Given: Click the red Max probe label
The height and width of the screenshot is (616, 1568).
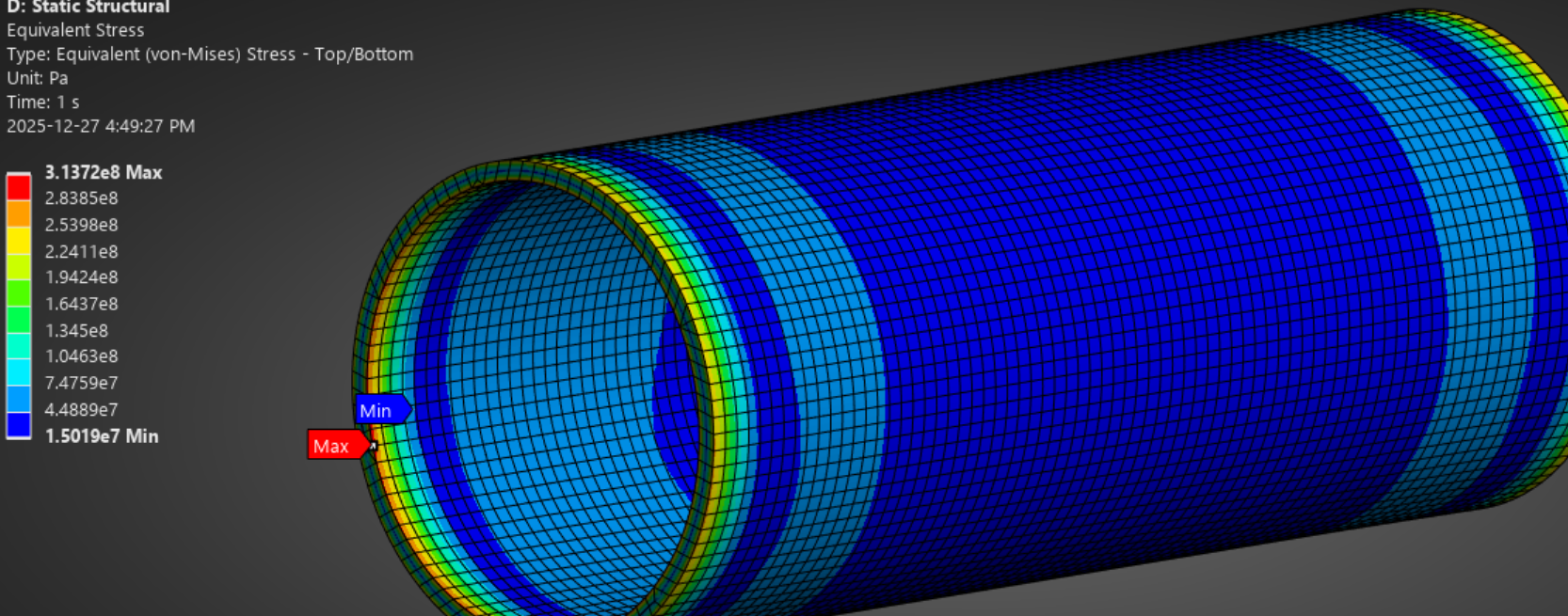Looking at the screenshot, I should pyautogui.click(x=337, y=445).
